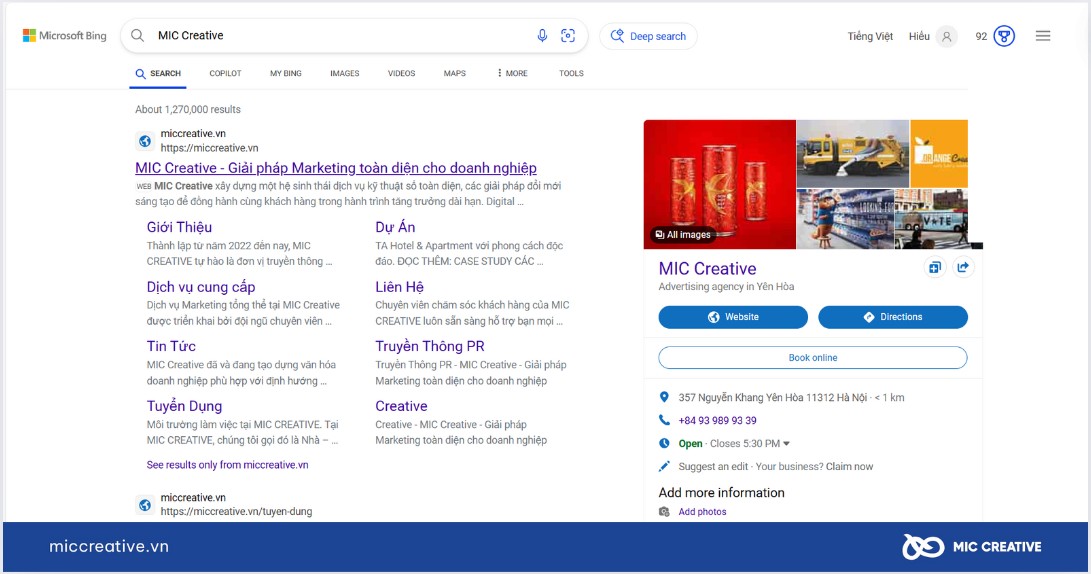The height and width of the screenshot is (574, 1091).
Task: Switch to the Images tab
Action: pos(344,73)
